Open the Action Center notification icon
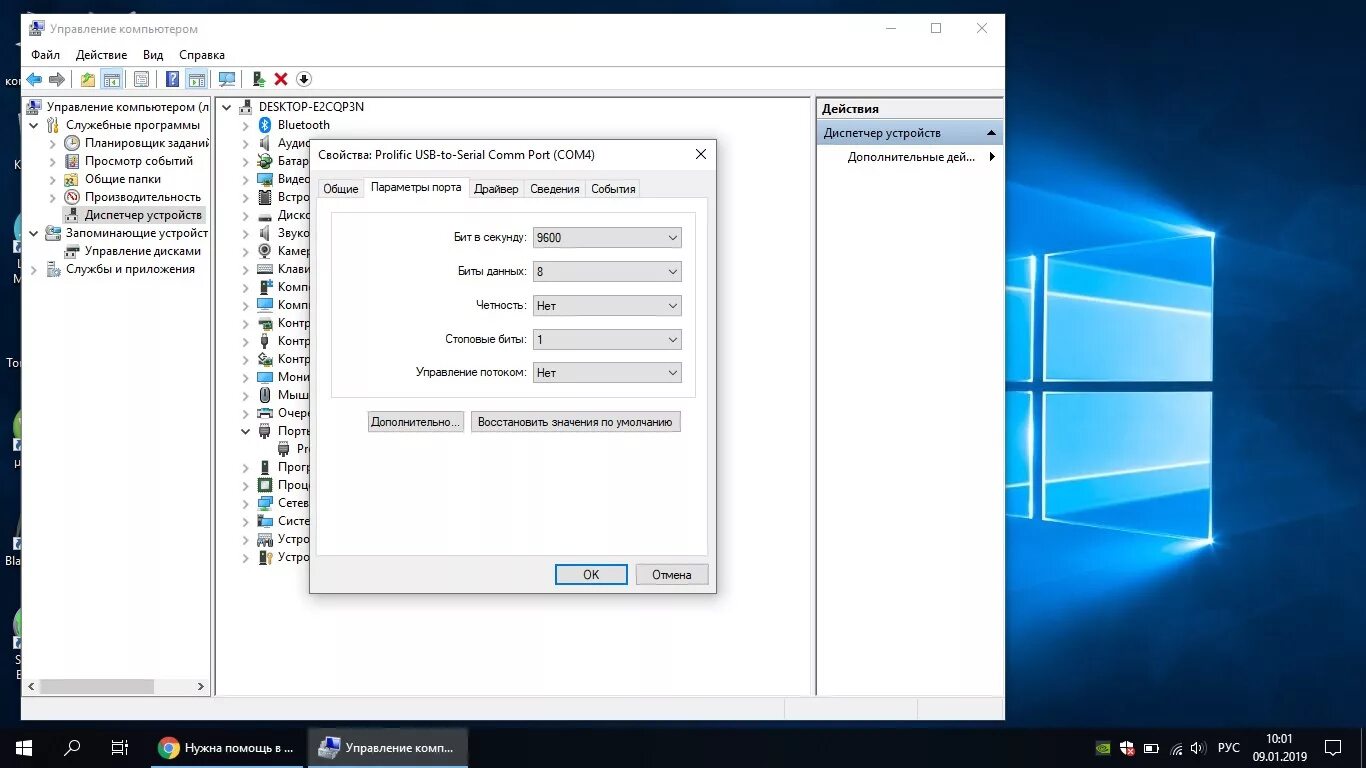This screenshot has width=1366, height=768. [x=1332, y=748]
